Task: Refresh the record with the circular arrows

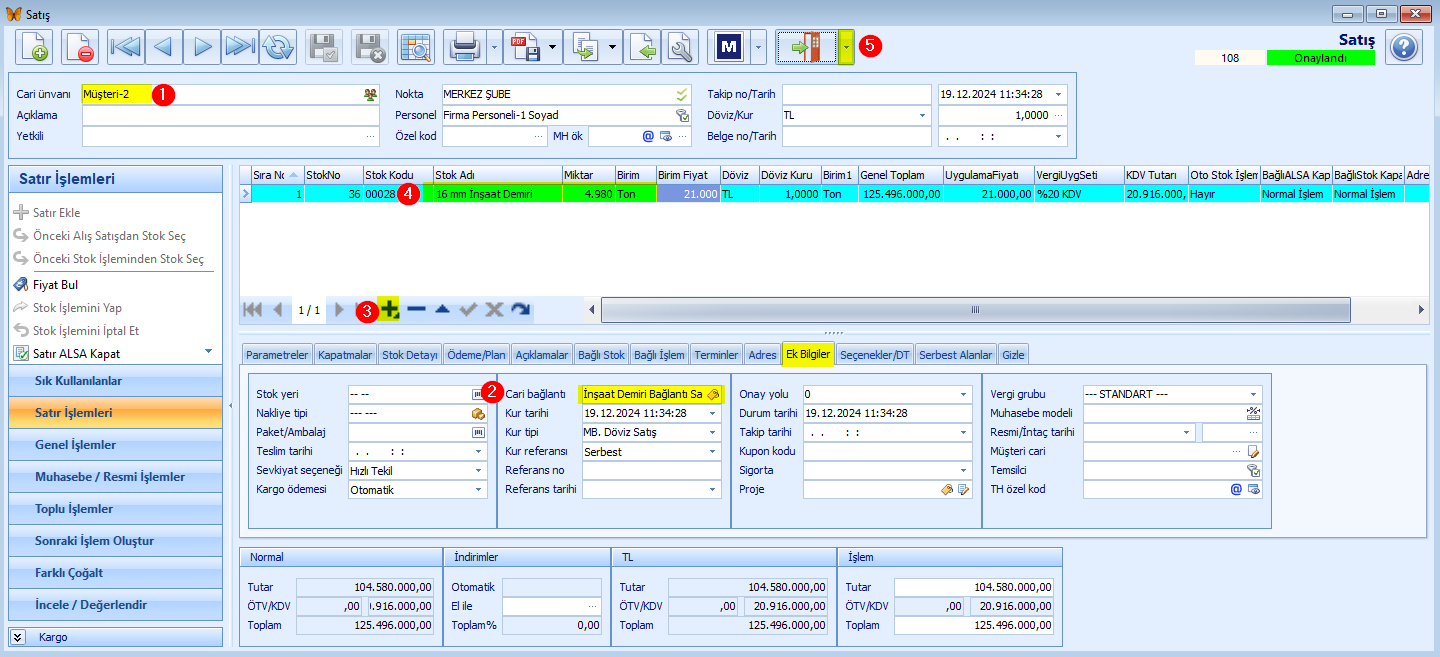Action: [277, 47]
